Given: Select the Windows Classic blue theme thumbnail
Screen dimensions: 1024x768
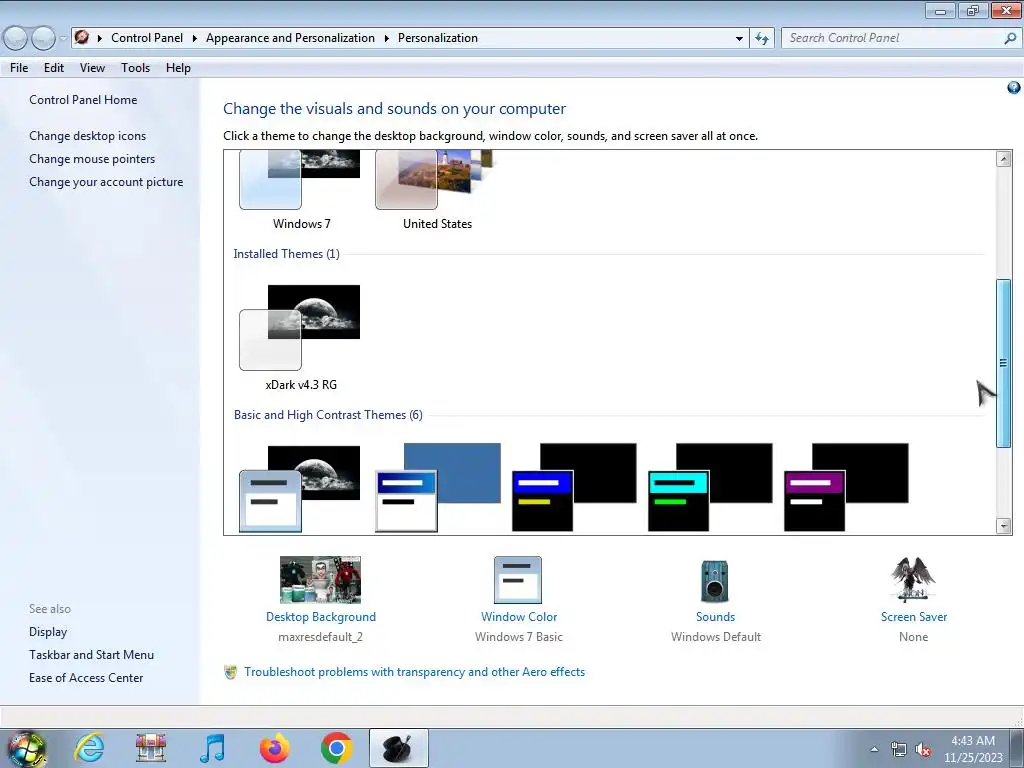Looking at the screenshot, I should pos(438,488).
